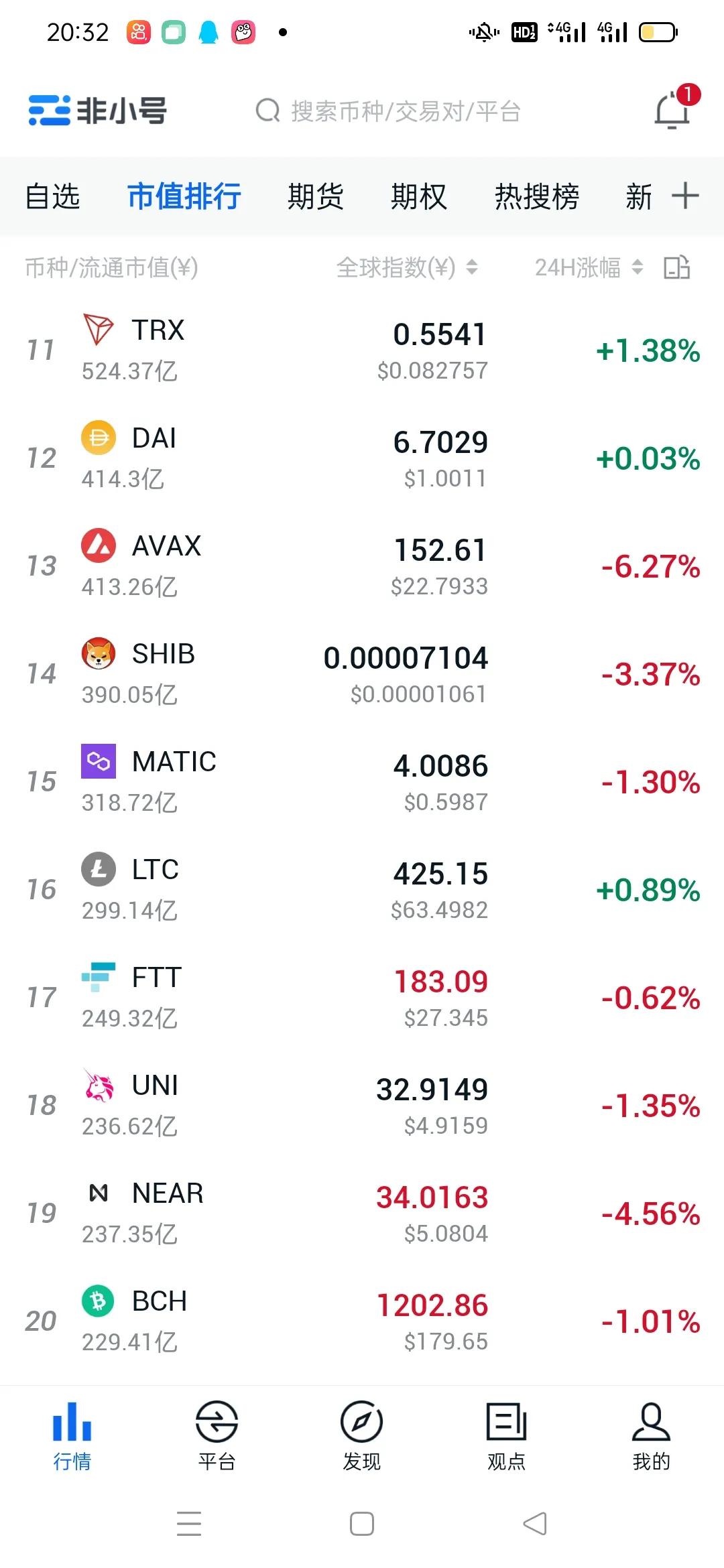Sort by 24H涨幅 arrows
Viewport: 724px width, 1568px height.
(638, 267)
